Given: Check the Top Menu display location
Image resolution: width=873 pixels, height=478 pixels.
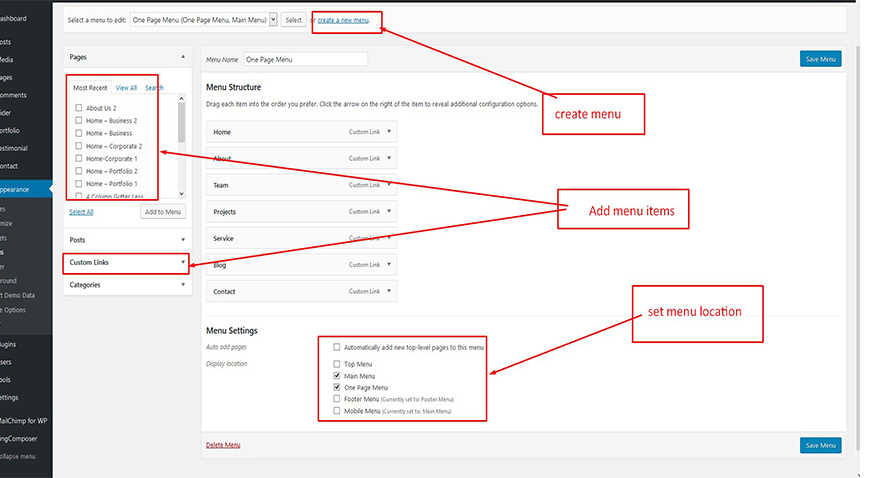Looking at the screenshot, I should (337, 364).
